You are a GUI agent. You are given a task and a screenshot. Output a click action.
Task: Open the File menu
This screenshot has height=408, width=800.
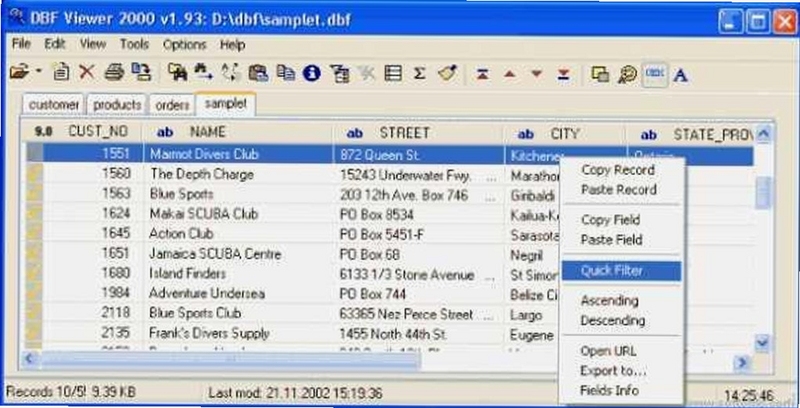click(x=21, y=44)
